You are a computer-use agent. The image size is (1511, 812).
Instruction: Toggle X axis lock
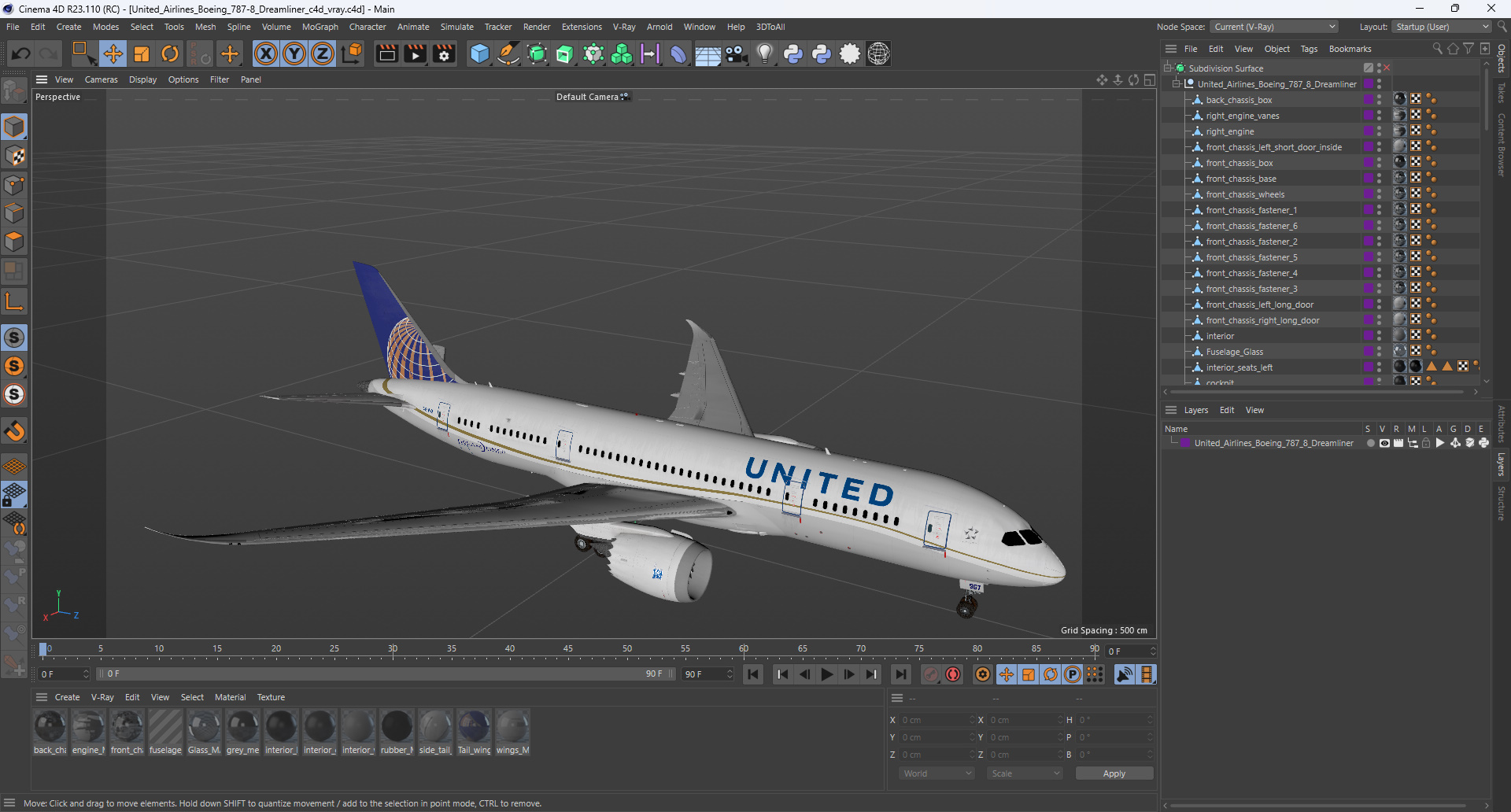[x=266, y=54]
